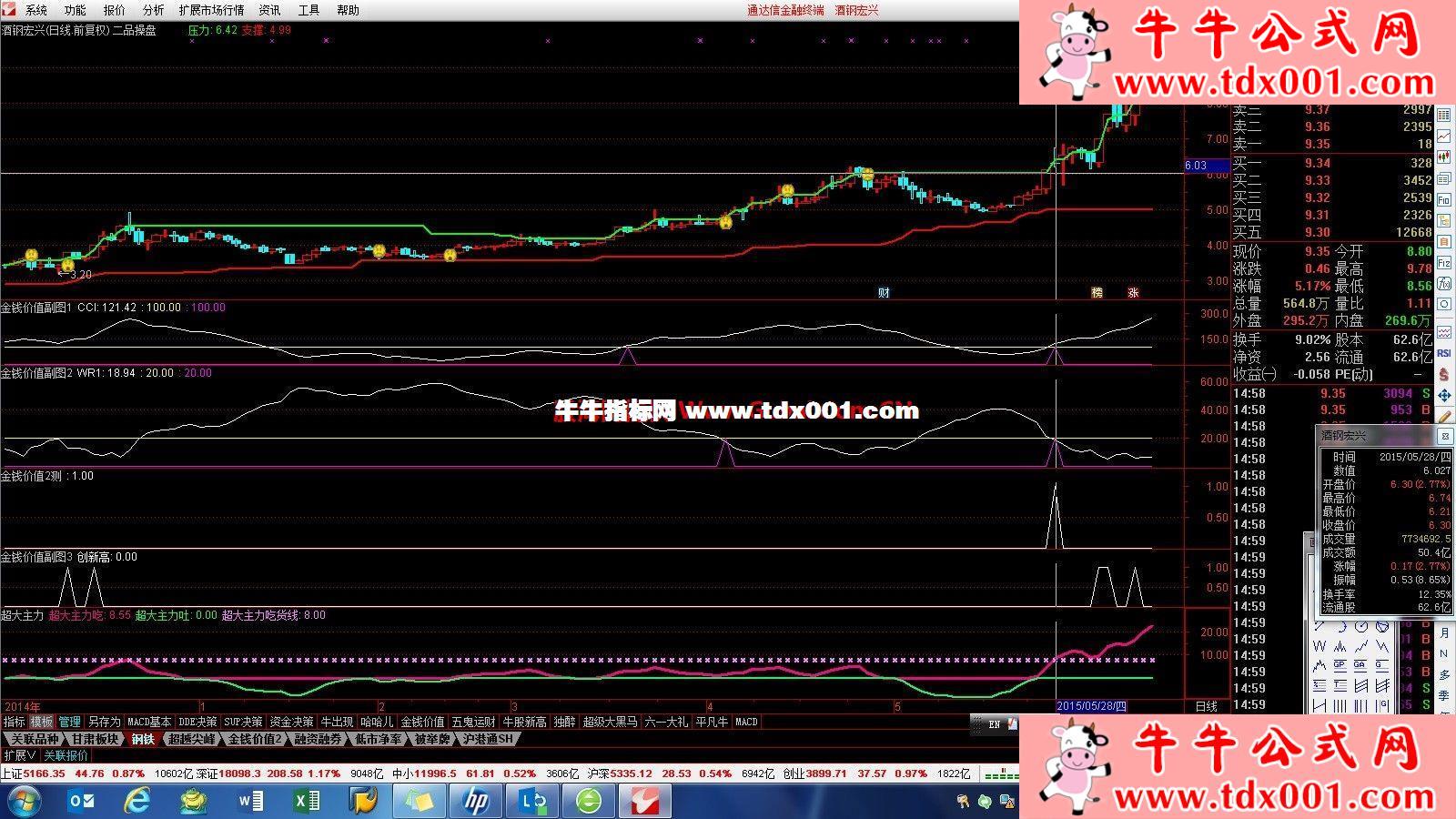The image size is (1456, 819).
Task: Select the 超级大黑马 template tab
Action: [x=610, y=722]
